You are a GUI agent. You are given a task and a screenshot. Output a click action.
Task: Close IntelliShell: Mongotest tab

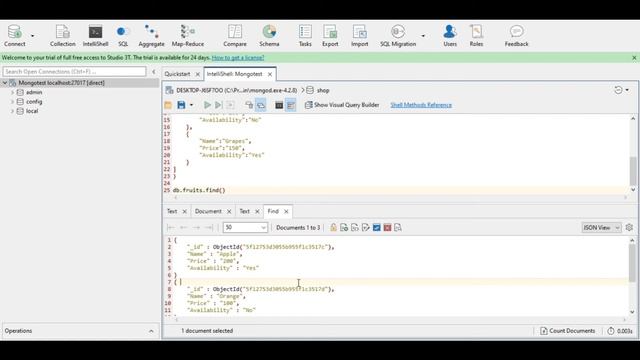(270, 74)
